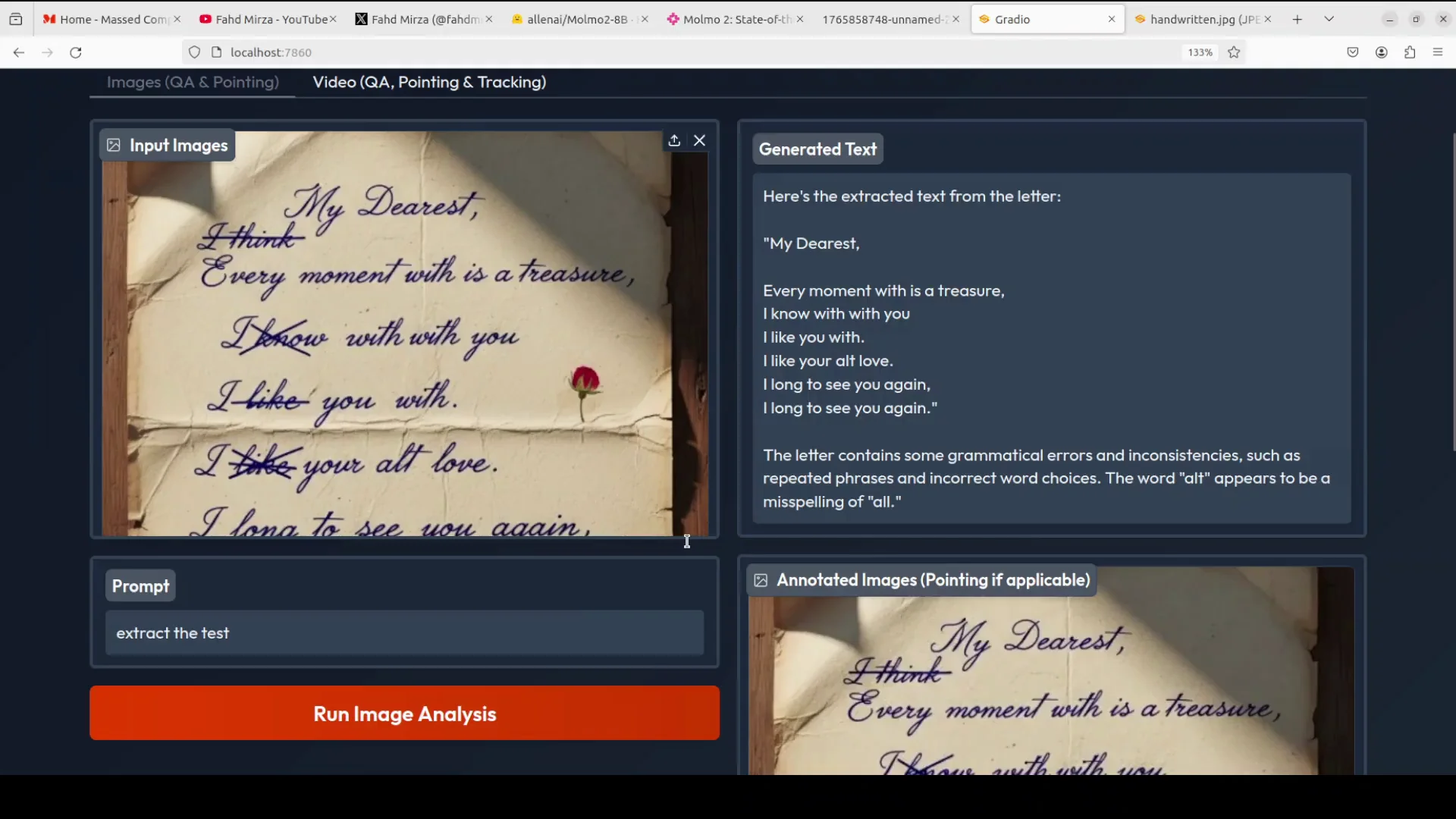Open recent browsing panel icon

(16, 20)
